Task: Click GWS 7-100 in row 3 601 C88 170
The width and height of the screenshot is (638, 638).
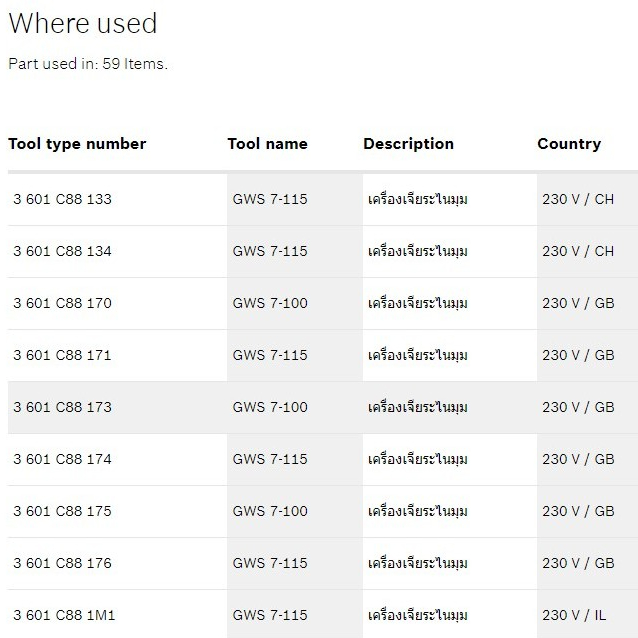Action: tap(270, 303)
